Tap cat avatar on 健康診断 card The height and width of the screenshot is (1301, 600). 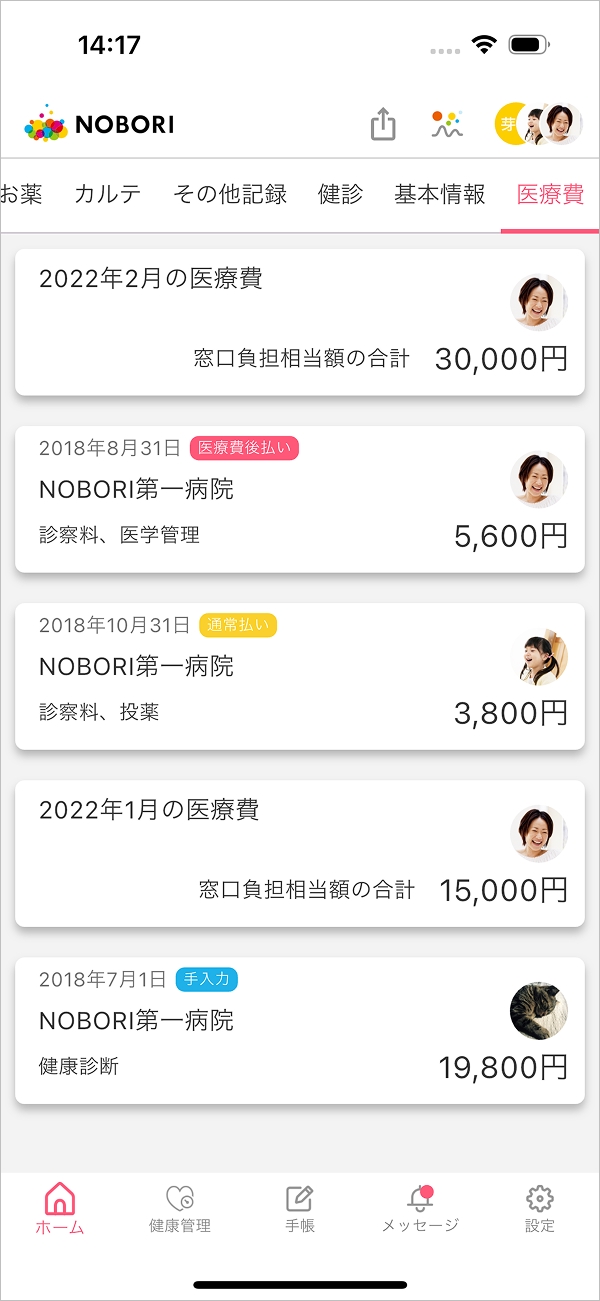539,1011
